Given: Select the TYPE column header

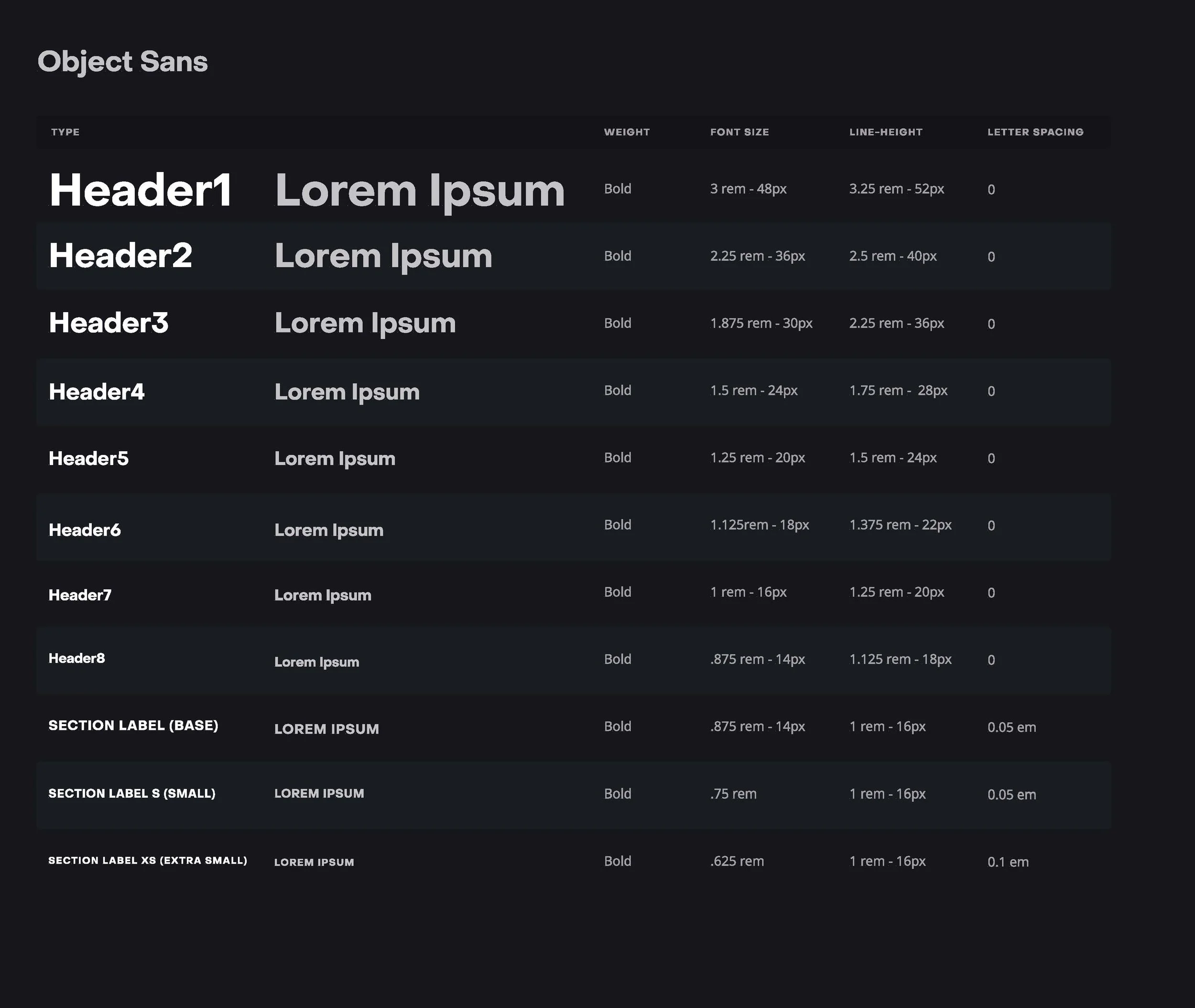Looking at the screenshot, I should point(65,132).
